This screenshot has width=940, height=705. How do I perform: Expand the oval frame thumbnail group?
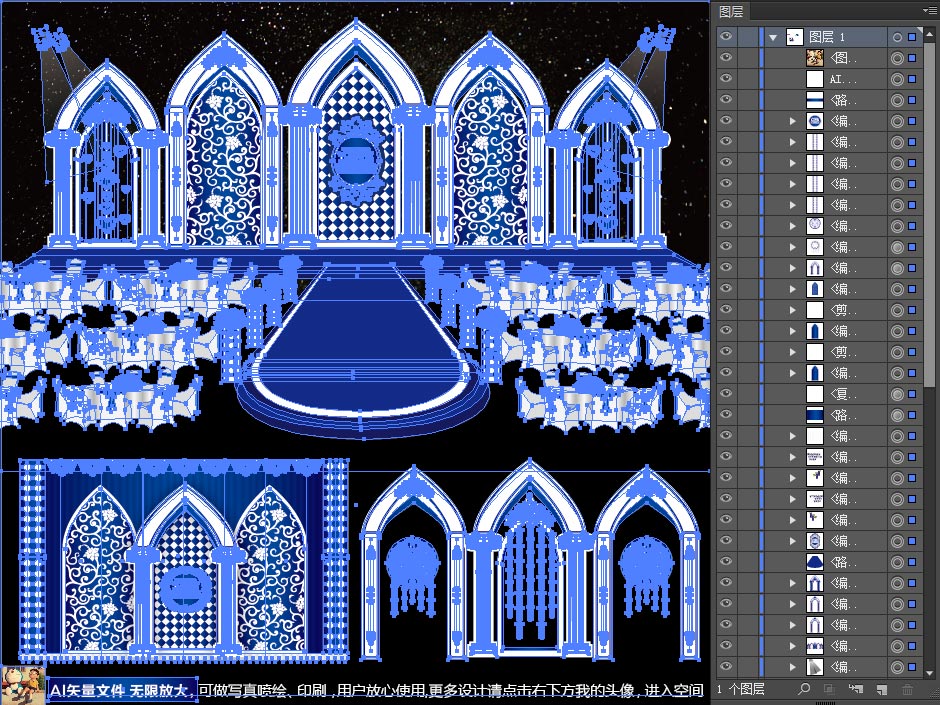point(793,541)
